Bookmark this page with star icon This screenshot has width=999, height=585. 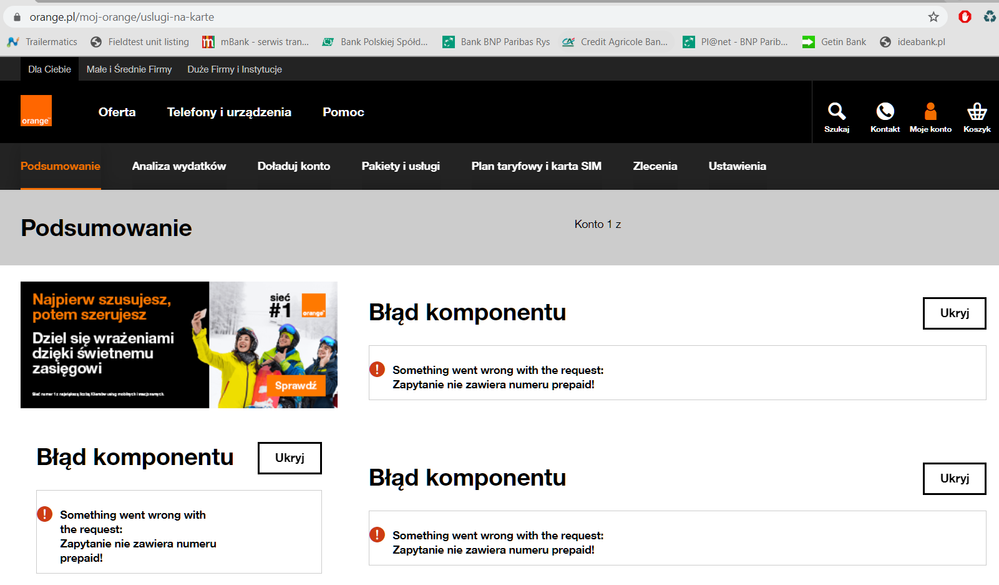[x=933, y=17]
